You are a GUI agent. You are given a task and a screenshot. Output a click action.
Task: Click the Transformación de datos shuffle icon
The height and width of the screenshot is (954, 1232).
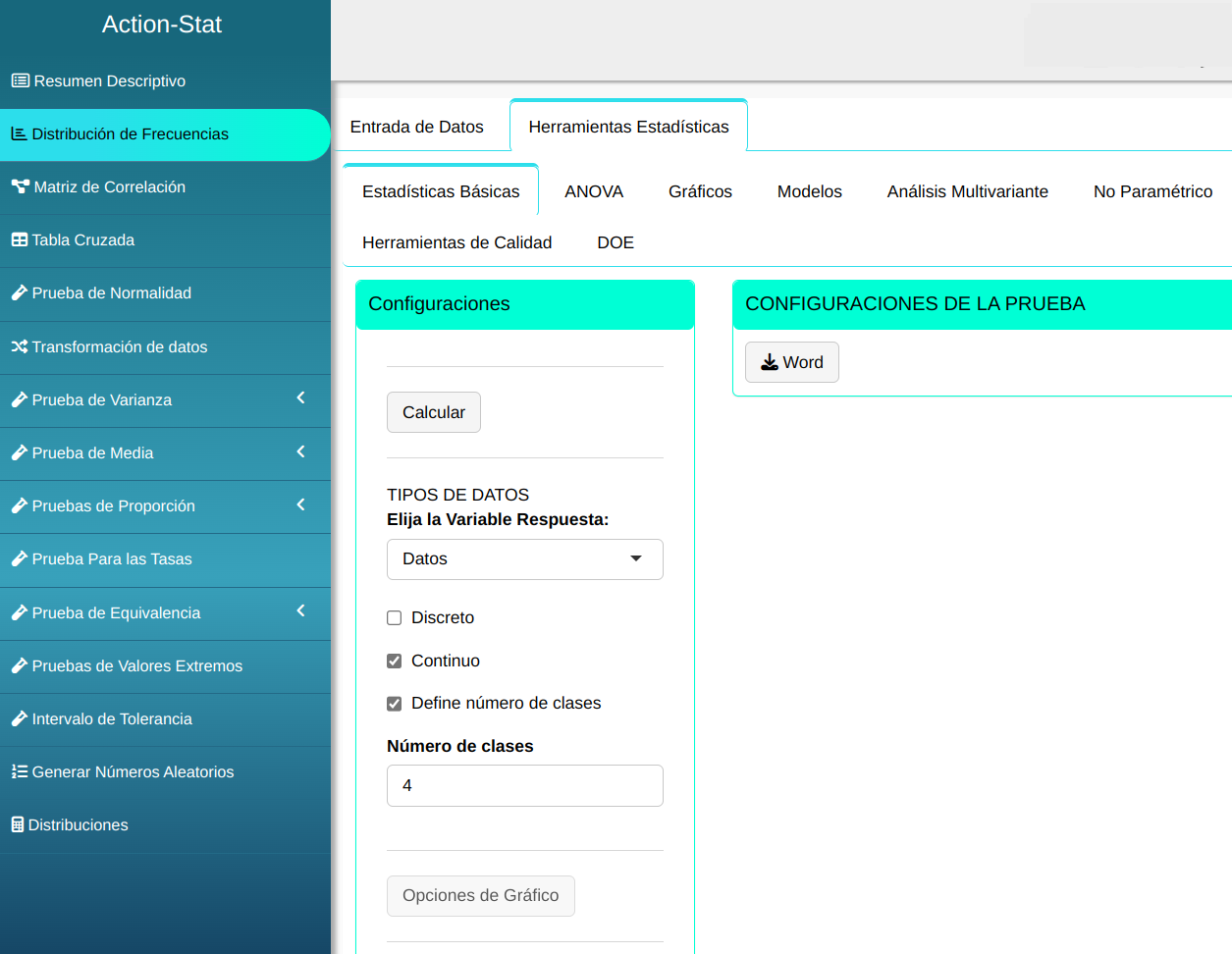pos(20,346)
